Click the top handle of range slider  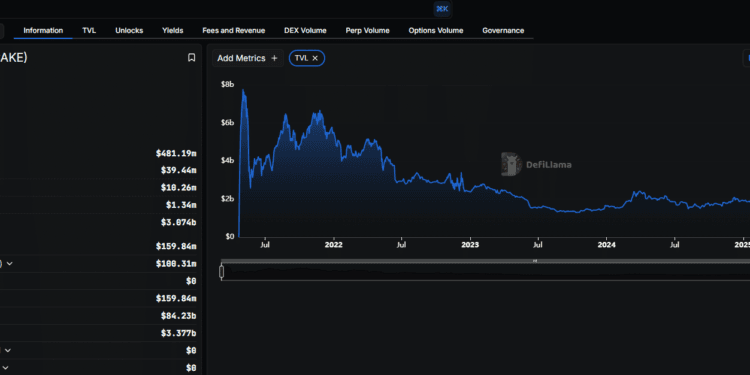[x=535, y=261]
